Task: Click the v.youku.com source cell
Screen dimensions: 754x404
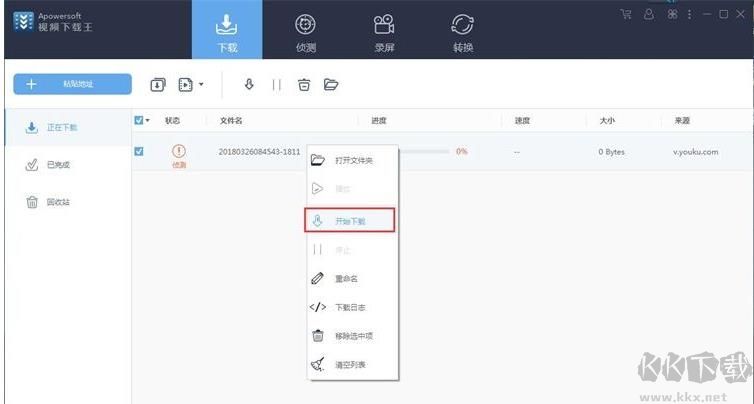Action: tap(695, 152)
